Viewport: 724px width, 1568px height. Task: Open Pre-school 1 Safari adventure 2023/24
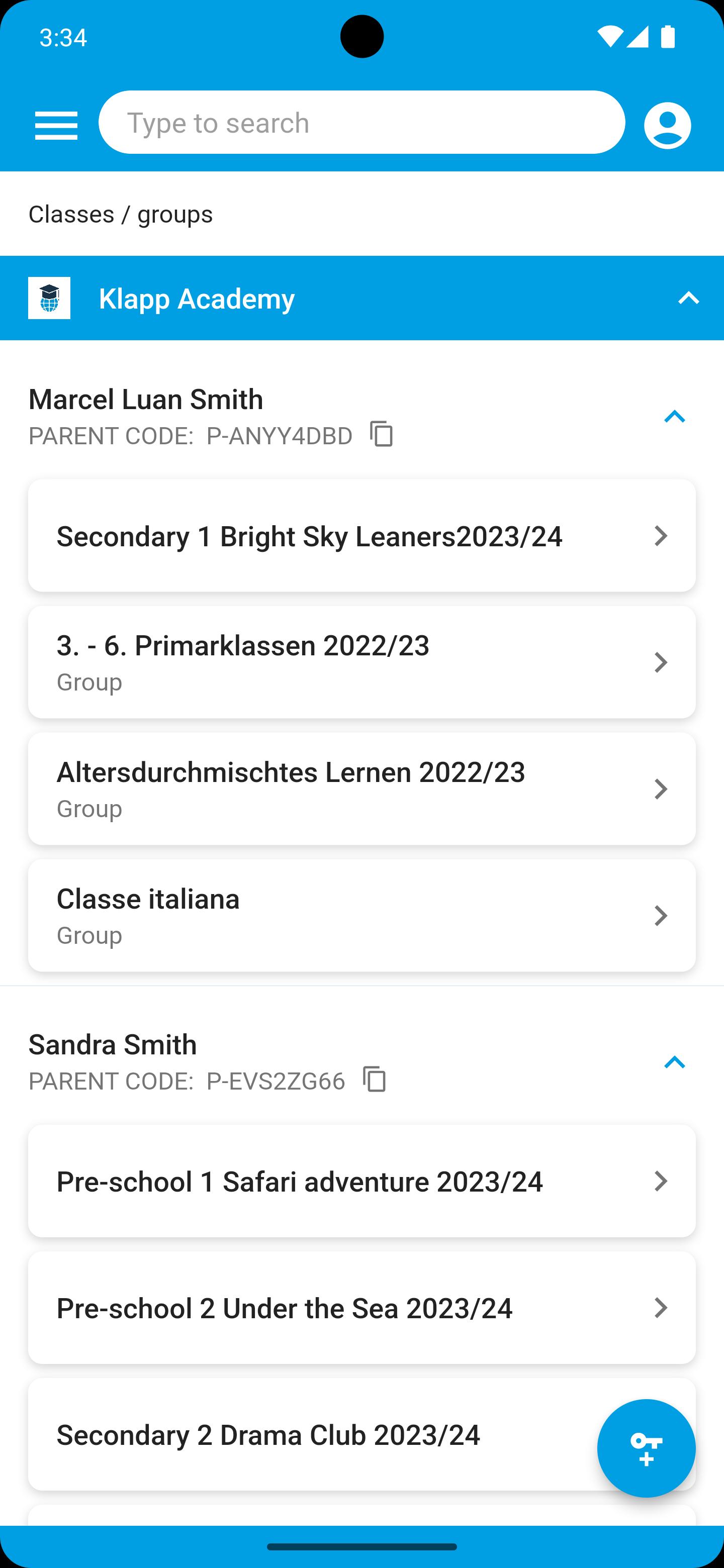click(300, 1182)
